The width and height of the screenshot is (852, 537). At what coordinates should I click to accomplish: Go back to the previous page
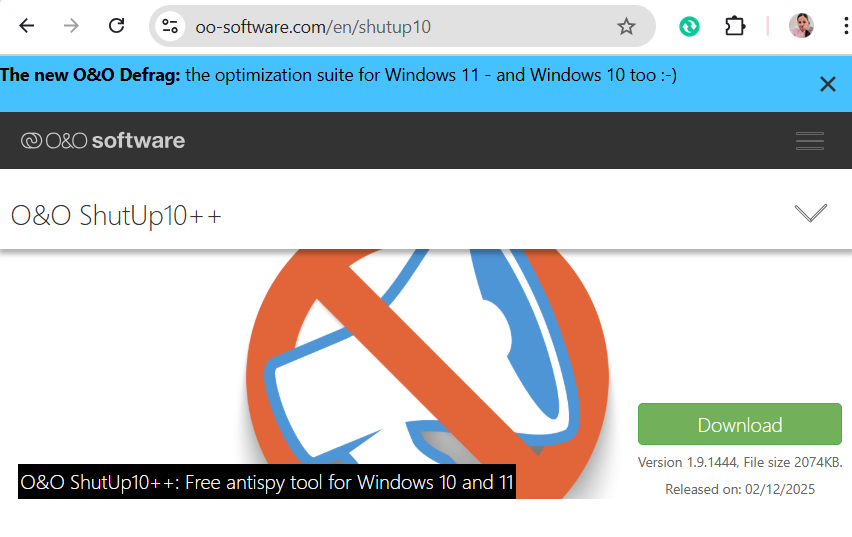[x=26, y=26]
